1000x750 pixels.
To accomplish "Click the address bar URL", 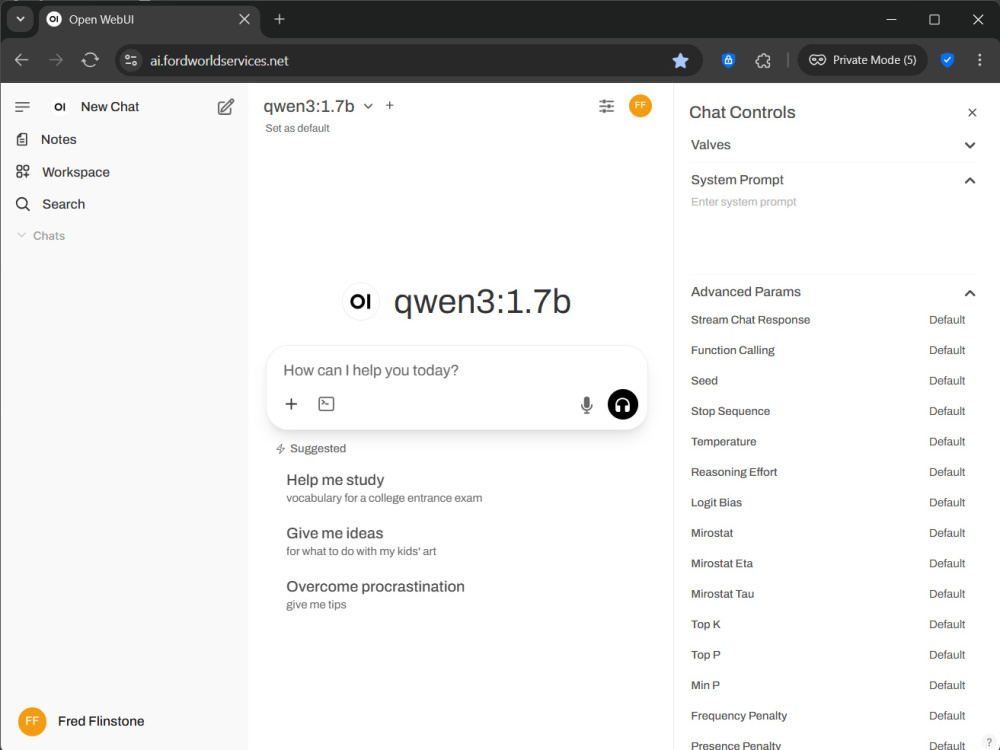I will 219,61.
